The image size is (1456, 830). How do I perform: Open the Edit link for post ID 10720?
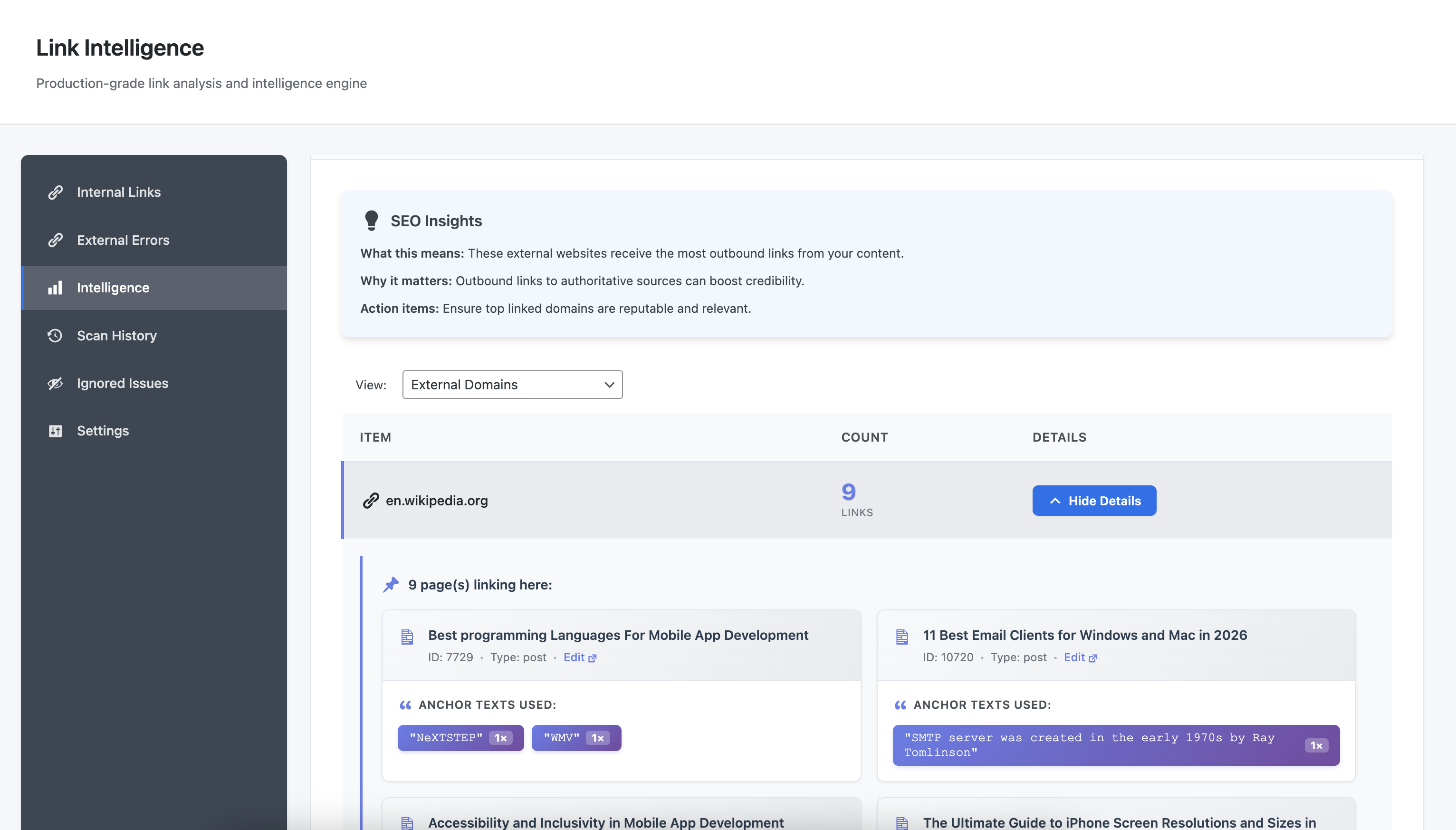click(1075, 658)
